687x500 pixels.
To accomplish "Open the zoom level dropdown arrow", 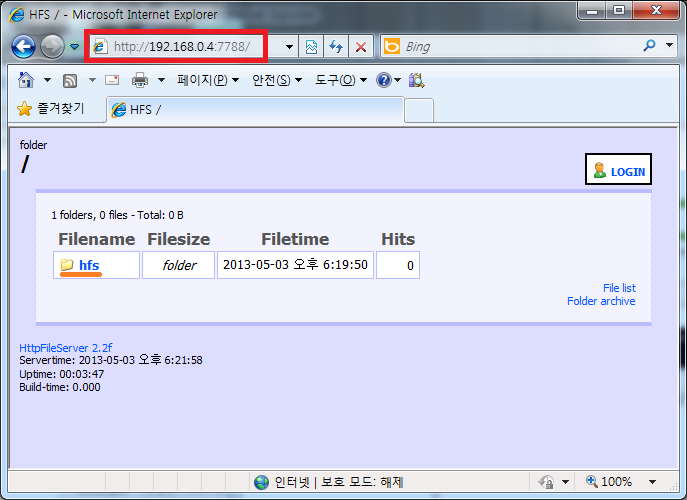I will [652, 482].
